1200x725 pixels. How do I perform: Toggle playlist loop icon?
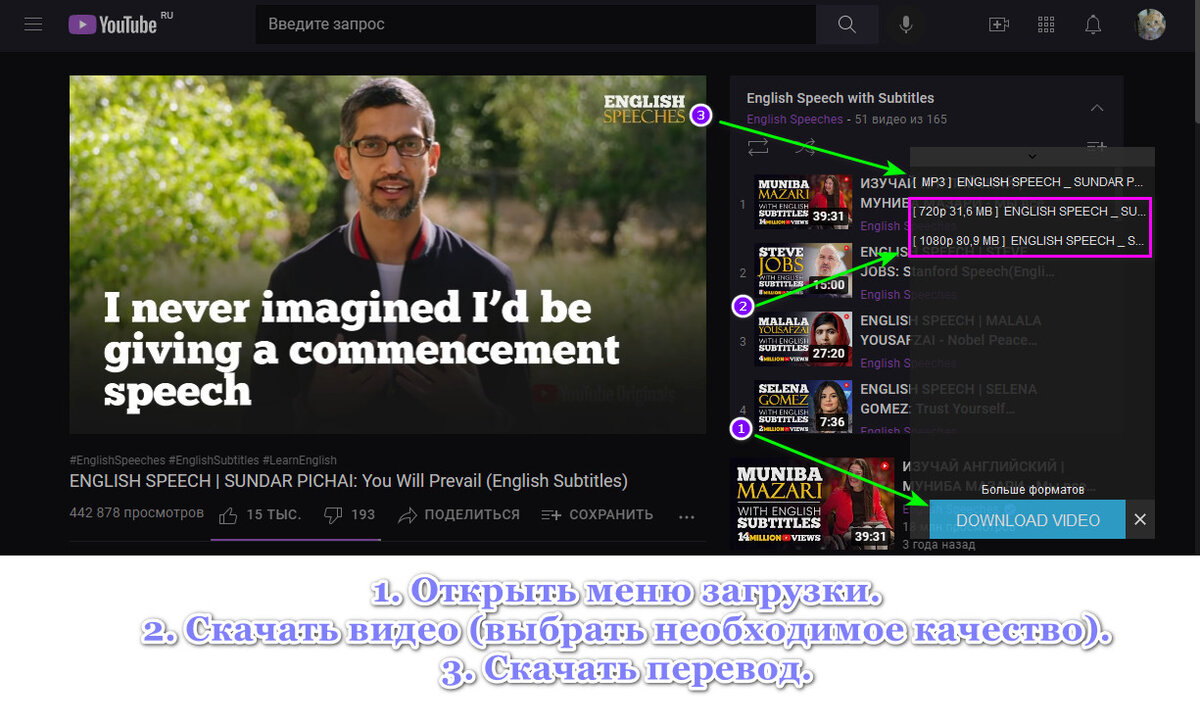tap(758, 147)
